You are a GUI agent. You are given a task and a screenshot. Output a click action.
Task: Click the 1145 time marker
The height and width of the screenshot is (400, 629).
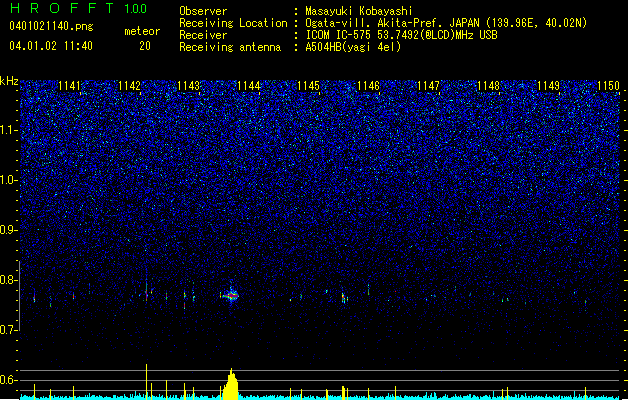pos(308,86)
